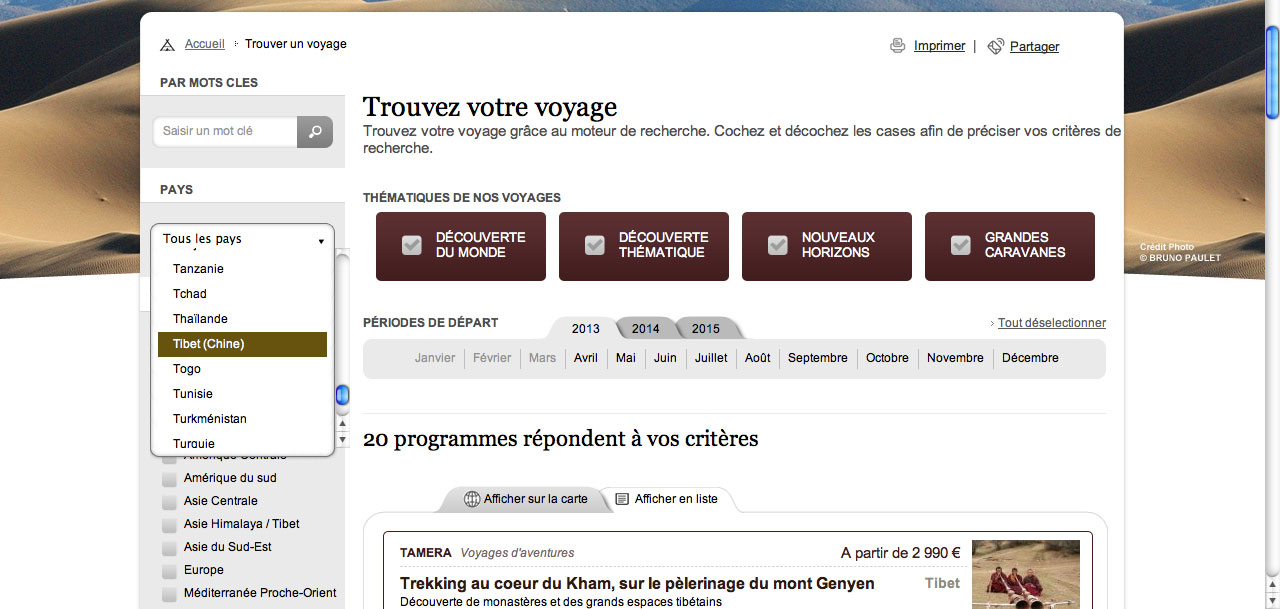Check the Asie Himalaya / Tibet box
Screen dimensions: 1280x609
169,525
